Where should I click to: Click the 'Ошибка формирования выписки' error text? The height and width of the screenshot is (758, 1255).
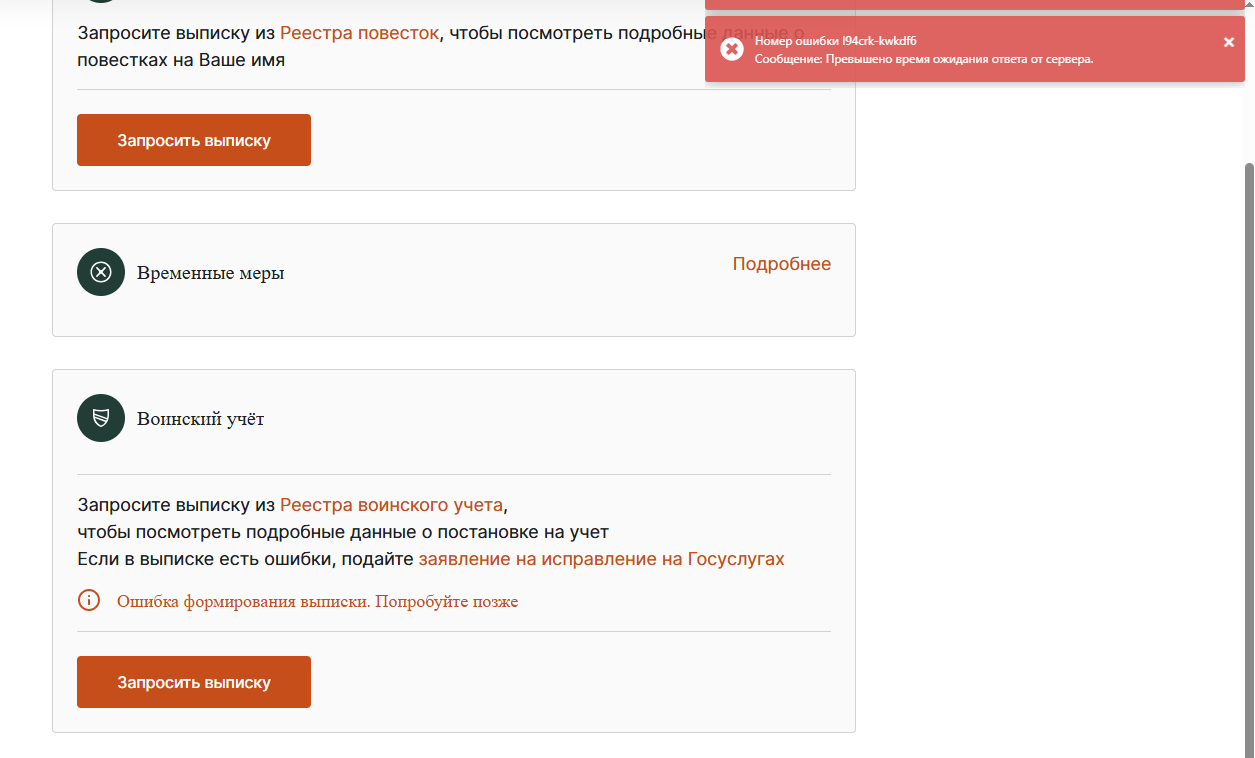pos(317,602)
